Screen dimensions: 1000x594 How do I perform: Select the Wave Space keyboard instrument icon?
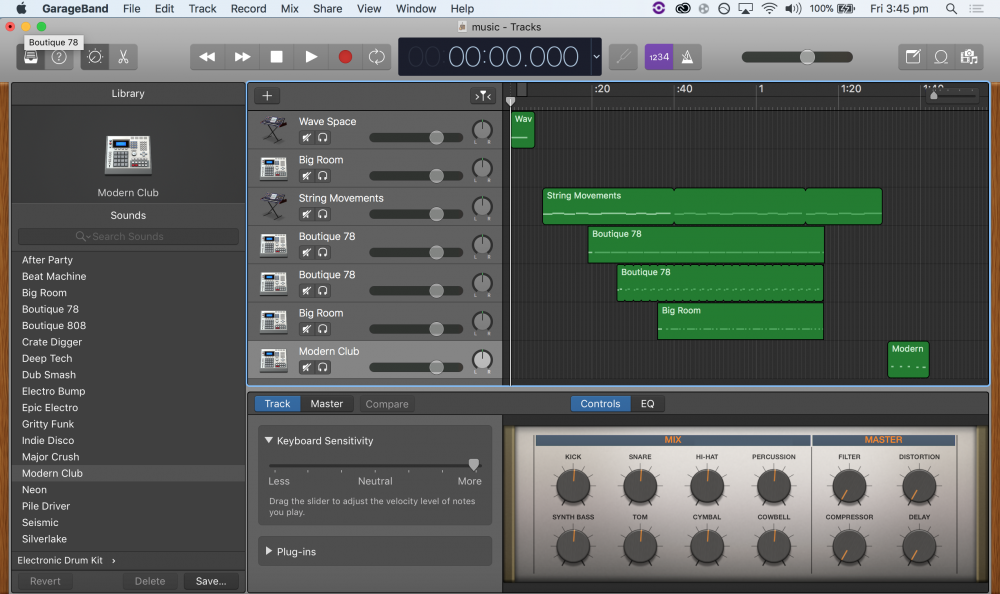(x=274, y=130)
